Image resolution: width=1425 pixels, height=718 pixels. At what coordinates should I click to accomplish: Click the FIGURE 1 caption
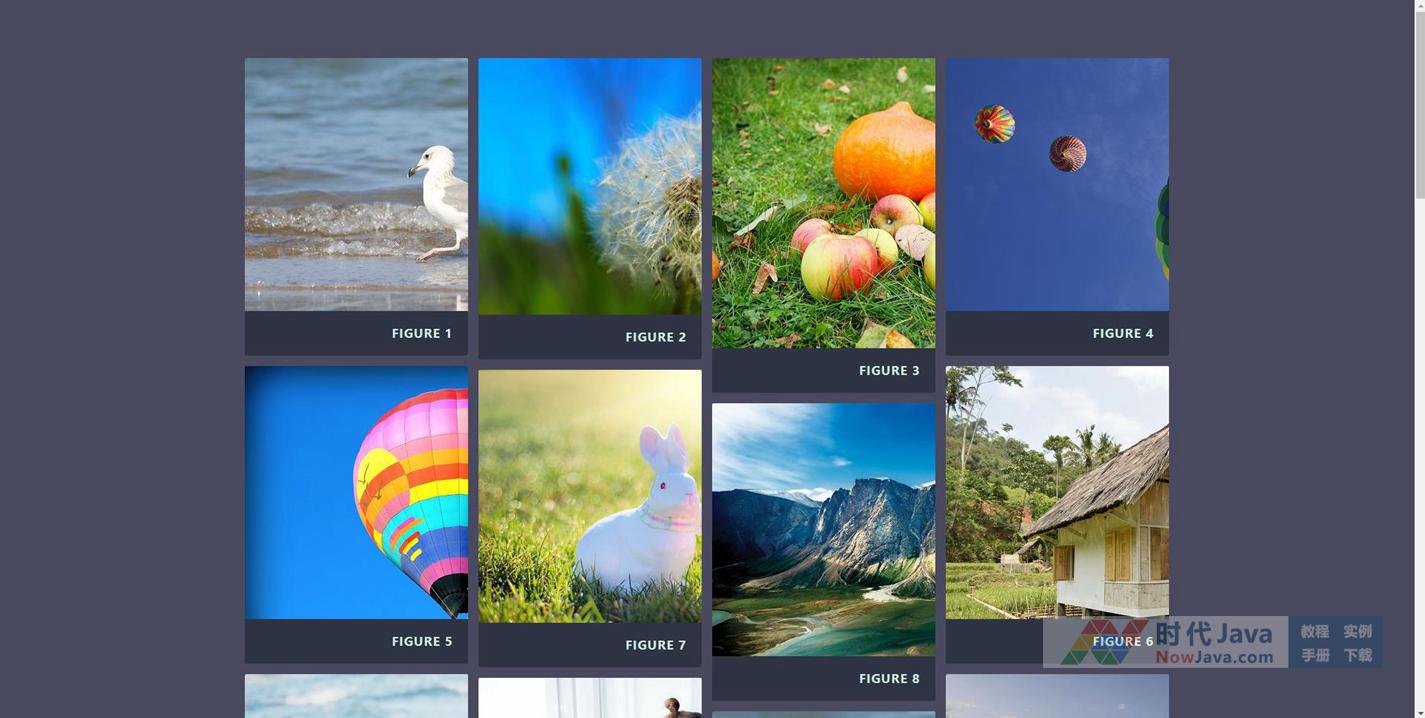(422, 333)
